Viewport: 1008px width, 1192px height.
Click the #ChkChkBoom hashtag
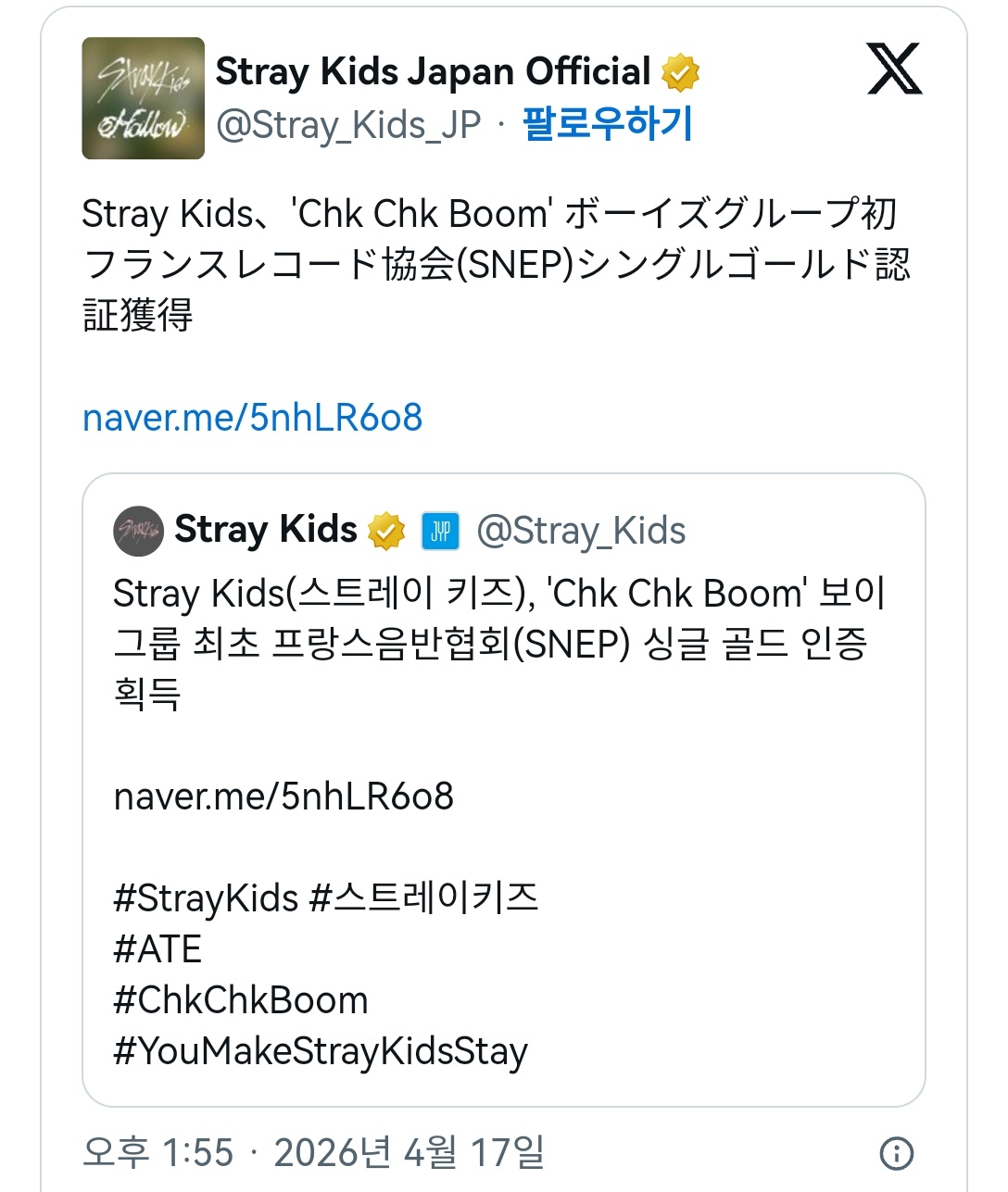pyautogui.click(x=240, y=1000)
